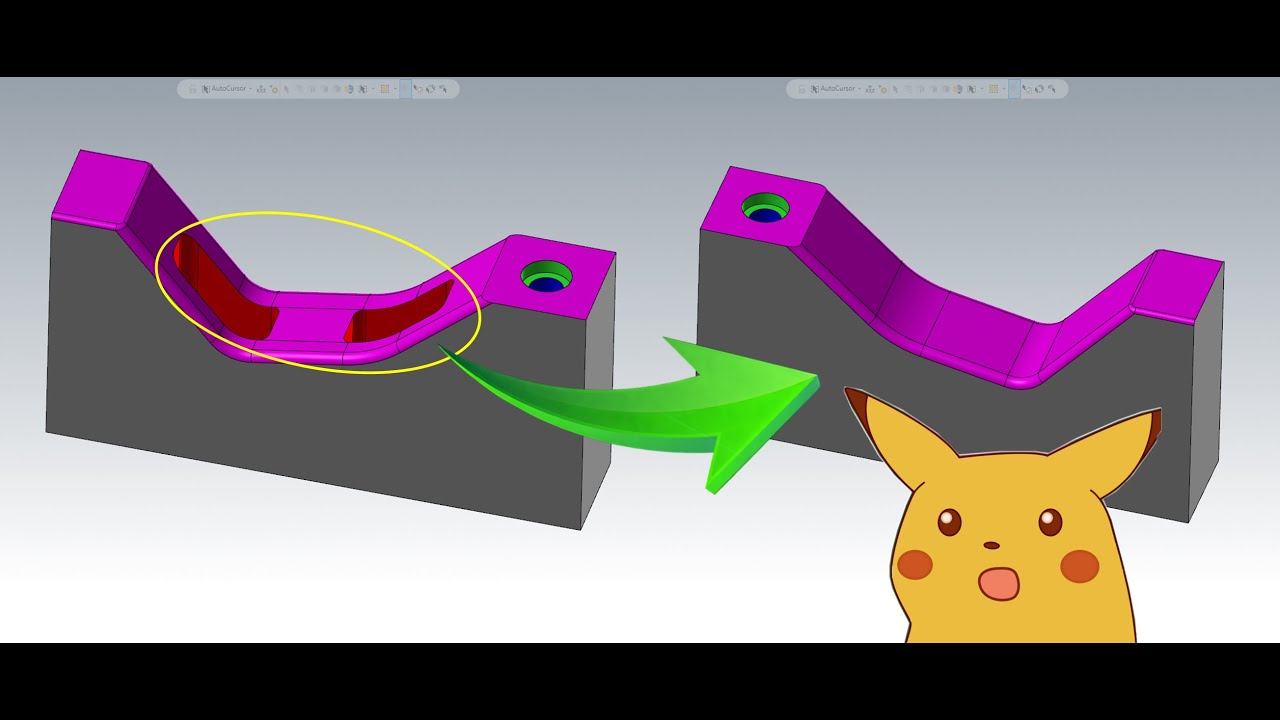The height and width of the screenshot is (720, 1280).
Task: Select XYZ fast point icon in right toolbar
Action: [870, 89]
